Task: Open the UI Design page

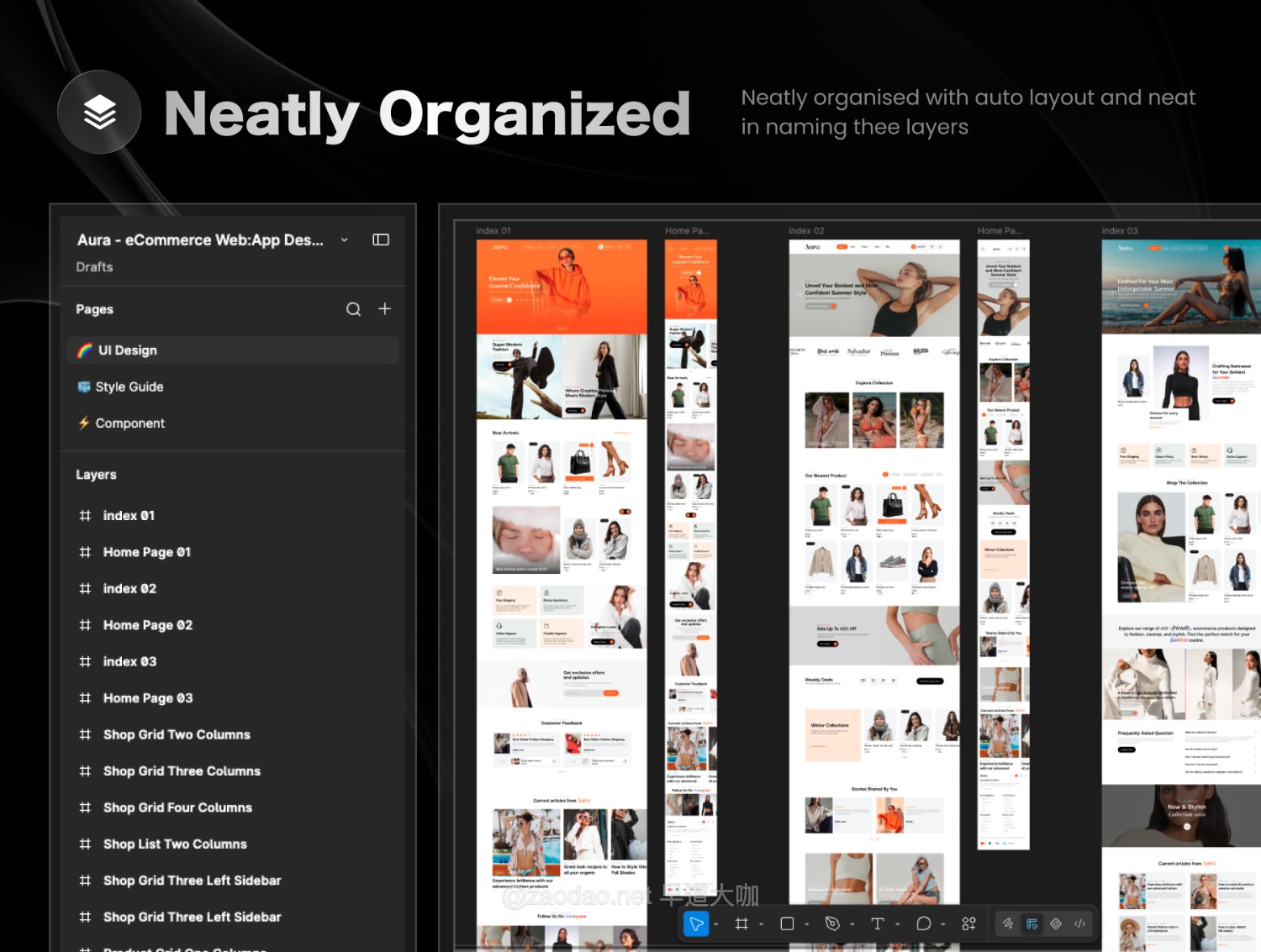Action: [x=233, y=350]
